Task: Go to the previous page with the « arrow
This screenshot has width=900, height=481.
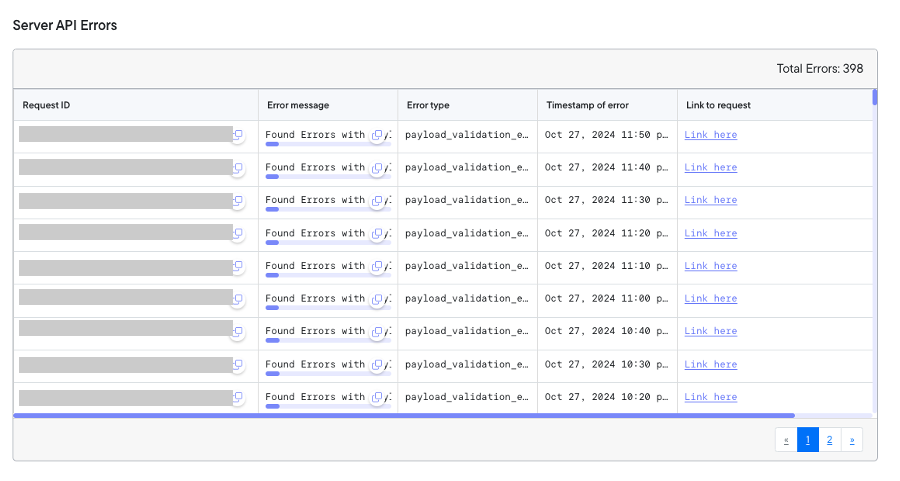Action: coord(786,440)
